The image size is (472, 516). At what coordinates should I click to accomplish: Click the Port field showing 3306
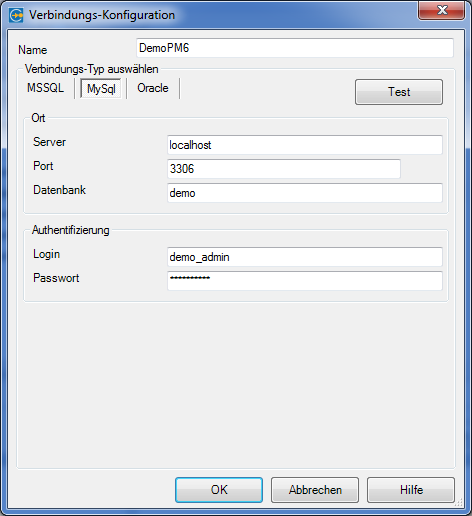(284, 169)
